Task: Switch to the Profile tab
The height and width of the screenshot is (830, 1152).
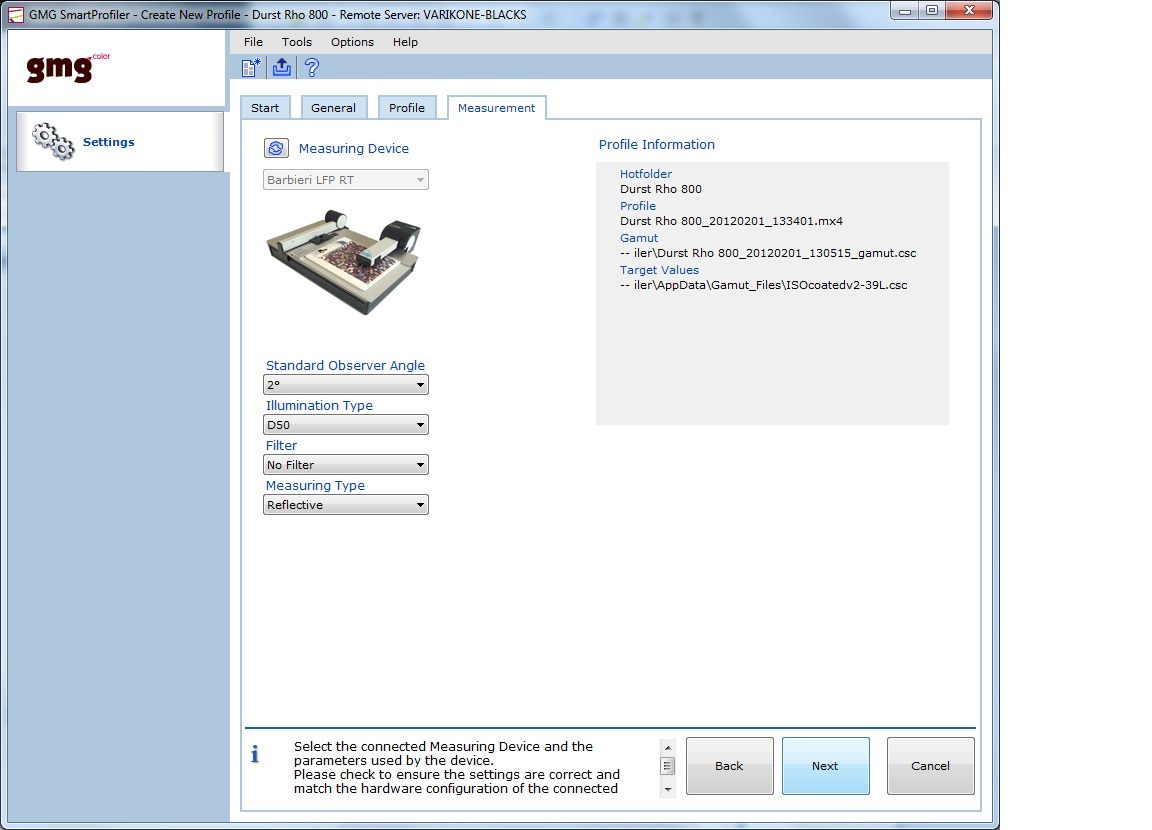Action: point(406,107)
